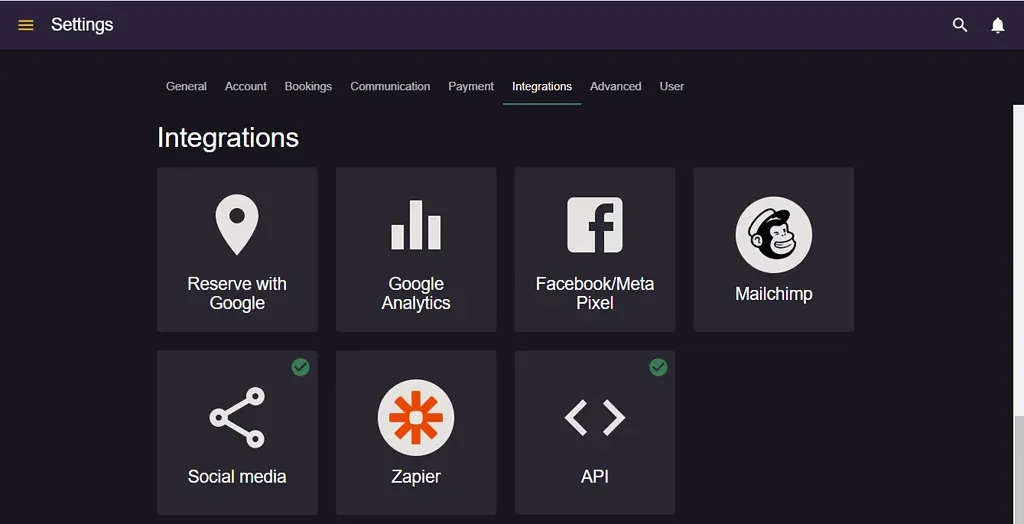Click the "Facebook/Meta Pixel" label
Viewport: 1024px width, 524px height.
594,293
